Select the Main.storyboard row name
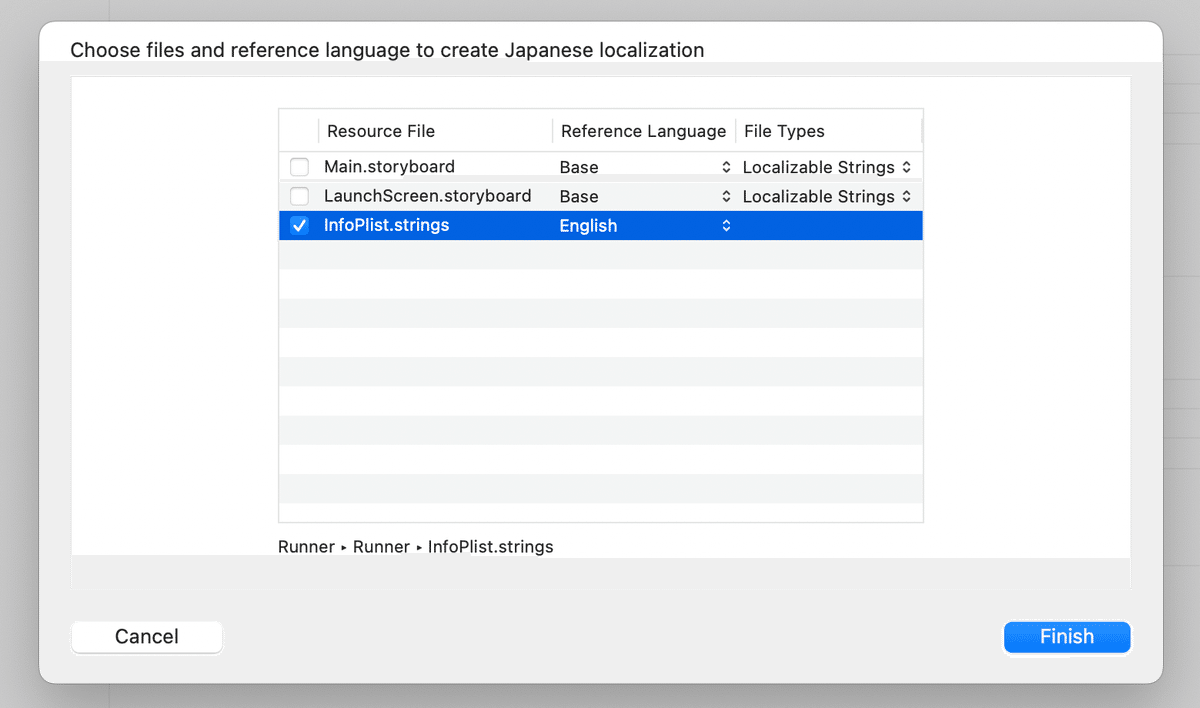 (x=389, y=167)
